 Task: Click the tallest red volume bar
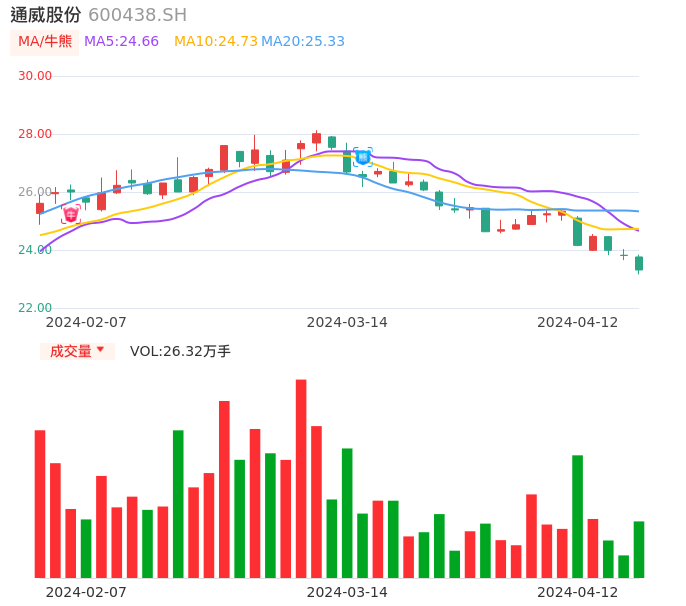pyautogui.click(x=301, y=479)
